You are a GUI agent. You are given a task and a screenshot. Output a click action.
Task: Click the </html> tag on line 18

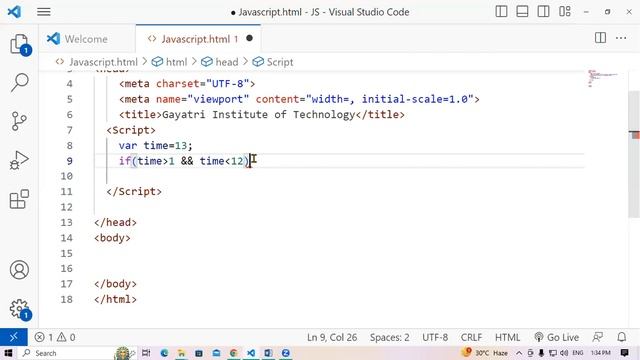tap(115, 299)
